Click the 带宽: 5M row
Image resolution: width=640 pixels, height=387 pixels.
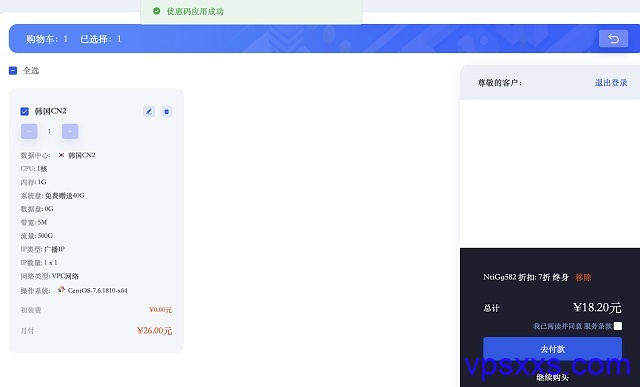pos(34,222)
